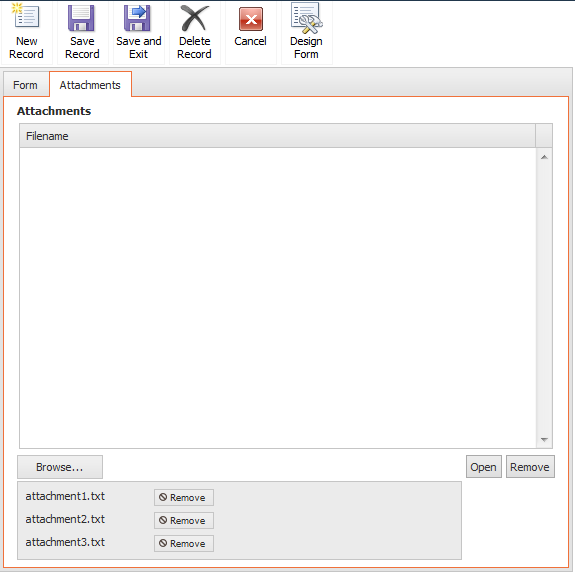This screenshot has width=575, height=574.
Task: Click the red Cancel icon
Action: (x=251, y=19)
